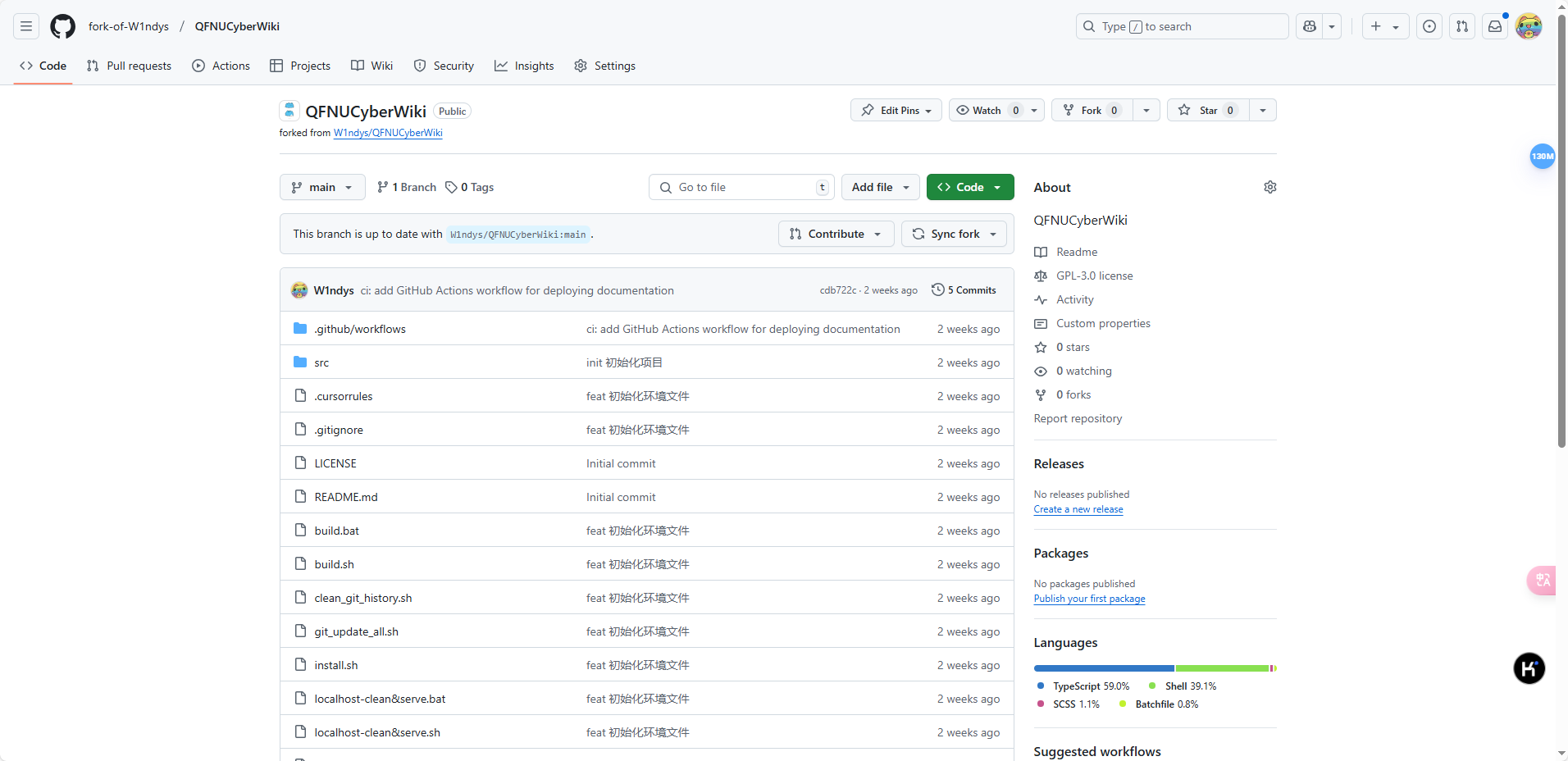The image size is (1568, 761).
Task: Click Create a new release link
Action: pos(1078,509)
